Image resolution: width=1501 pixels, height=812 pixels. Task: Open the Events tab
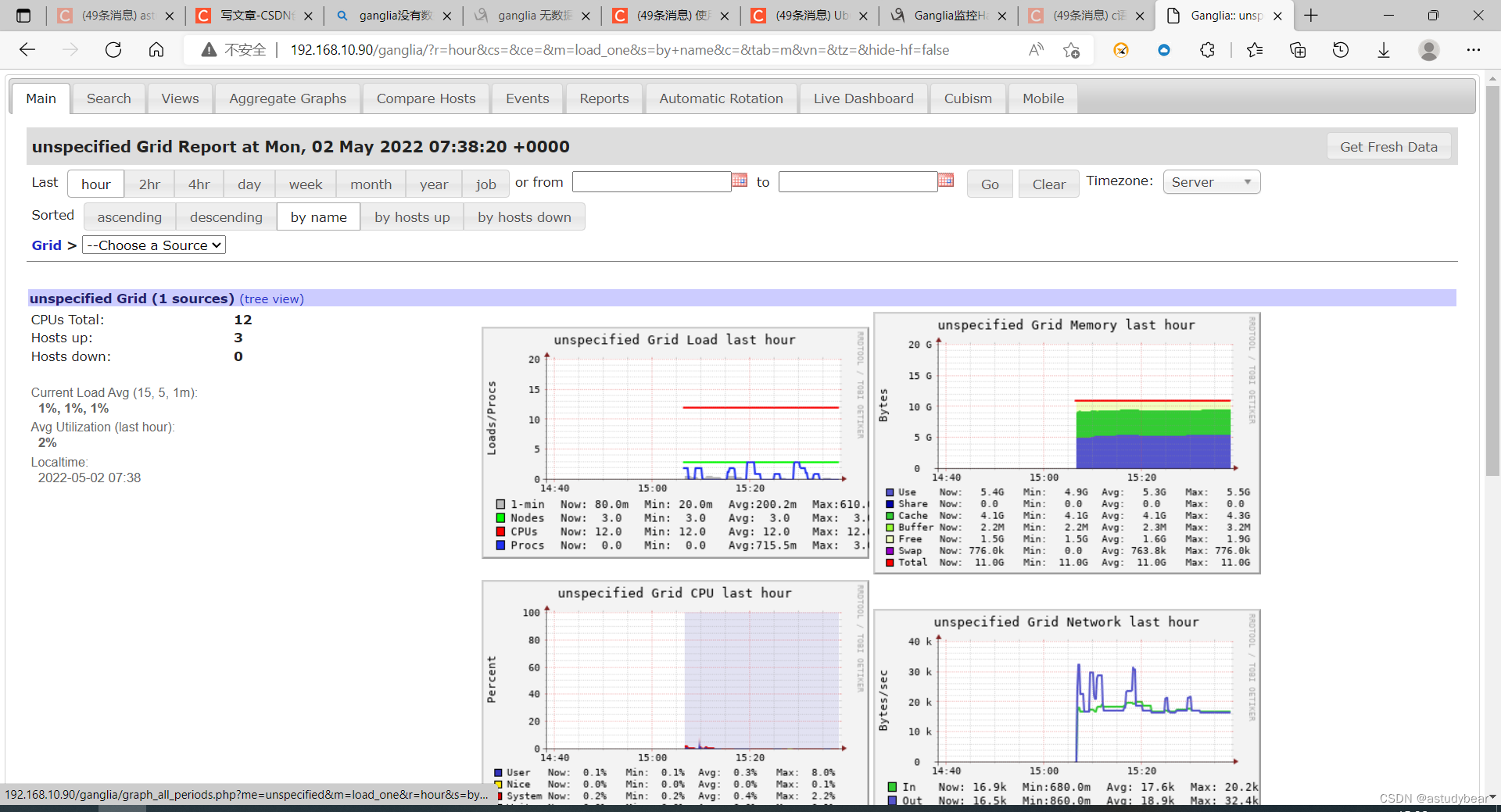click(528, 98)
